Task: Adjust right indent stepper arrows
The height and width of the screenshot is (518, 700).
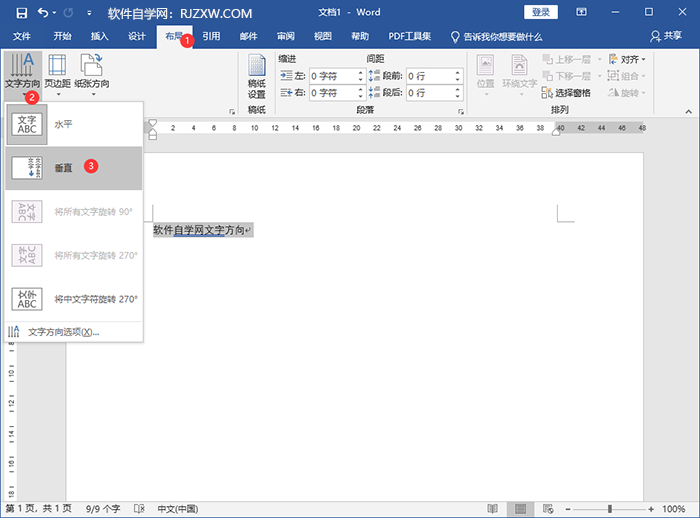Action: (x=361, y=93)
